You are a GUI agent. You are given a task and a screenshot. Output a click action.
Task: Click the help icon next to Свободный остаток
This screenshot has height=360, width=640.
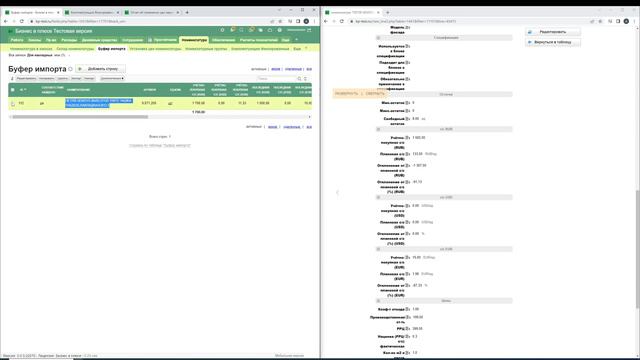(x=407, y=119)
